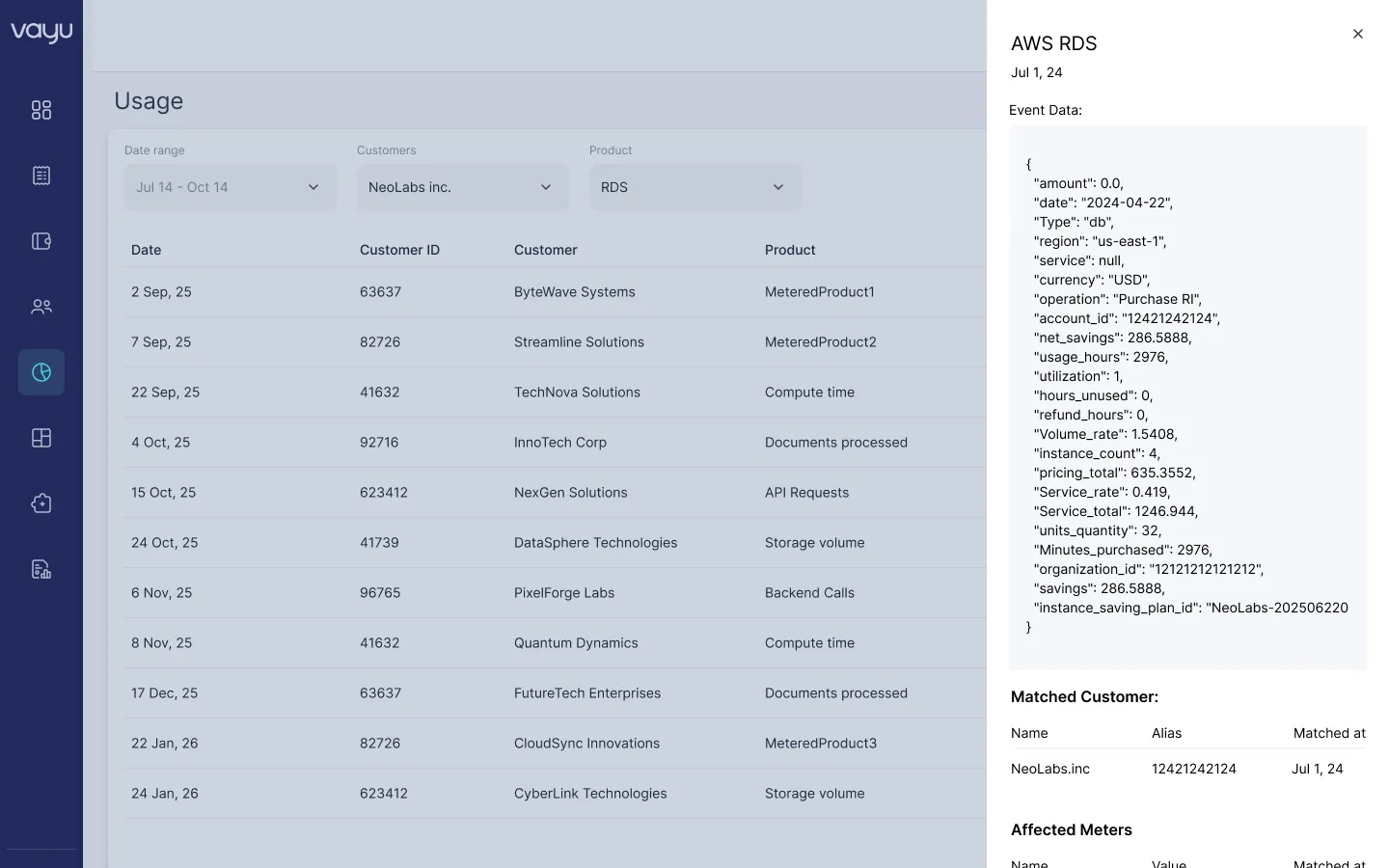This screenshot has height=868, width=1389.
Task: Click the "operation": "Purchase RI" JSON line
Action: tap(1118, 299)
